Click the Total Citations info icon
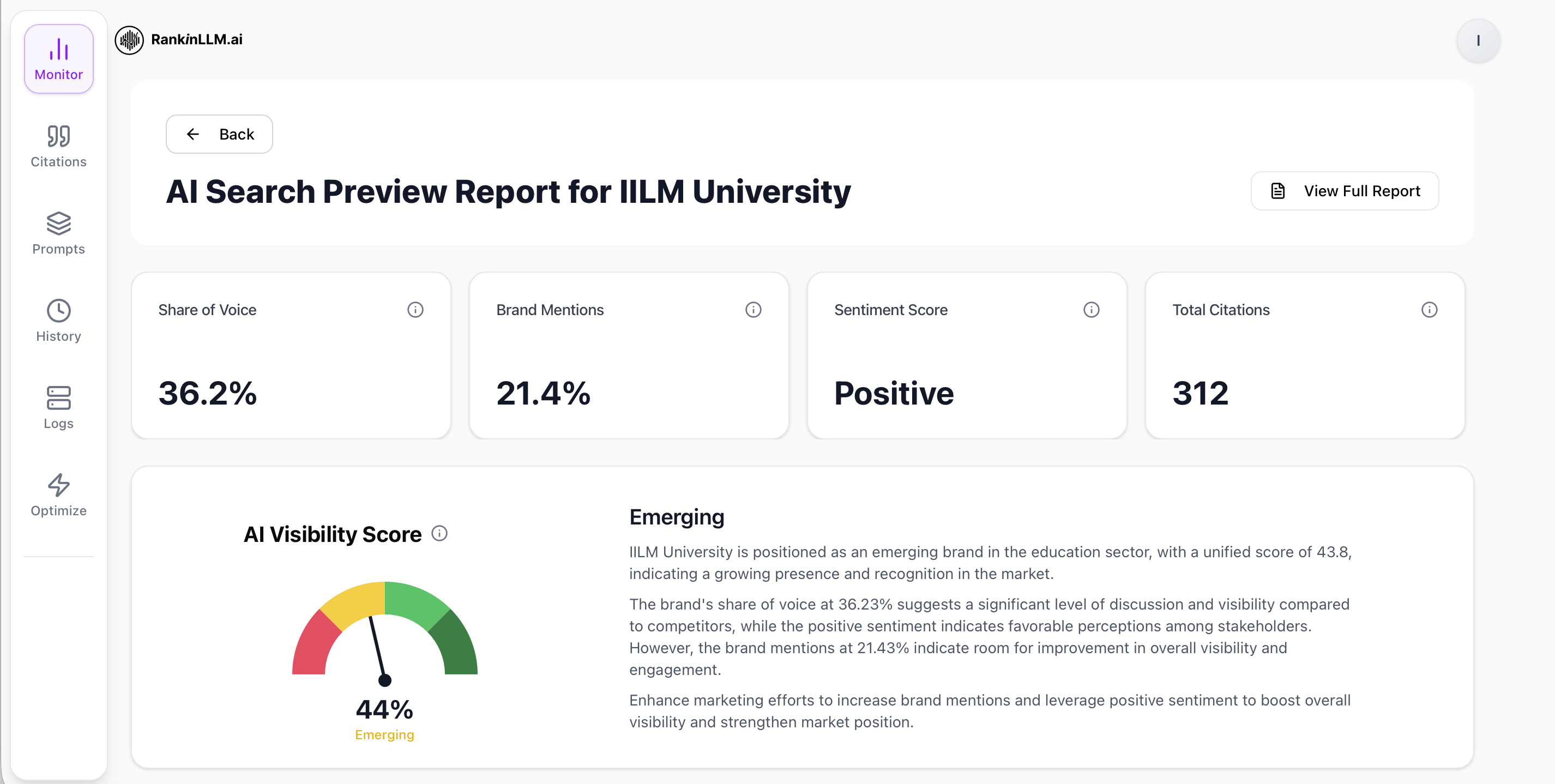Viewport: 1555px width, 784px height. pyautogui.click(x=1429, y=310)
